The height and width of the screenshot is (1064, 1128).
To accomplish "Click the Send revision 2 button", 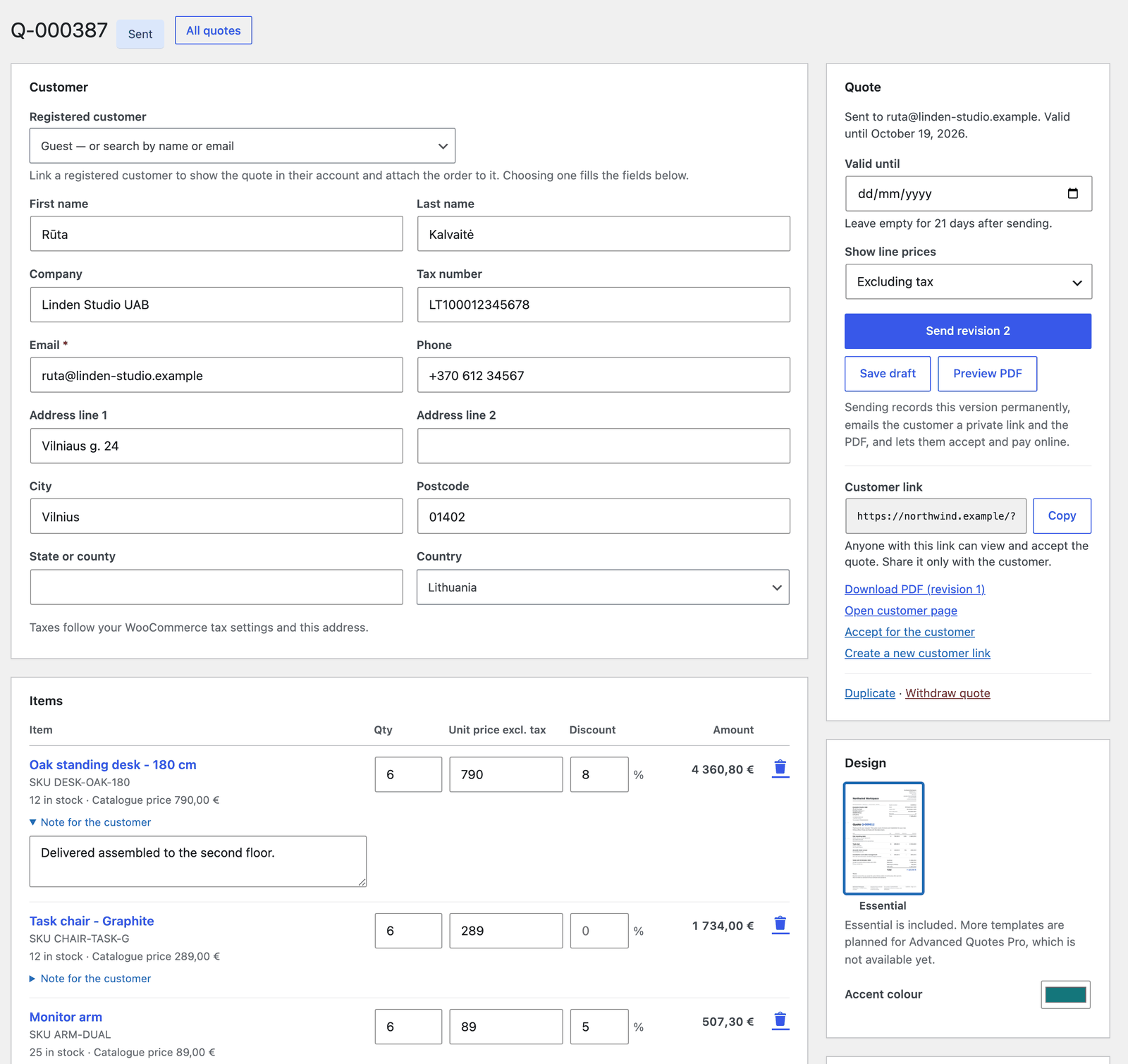I will pos(968,331).
